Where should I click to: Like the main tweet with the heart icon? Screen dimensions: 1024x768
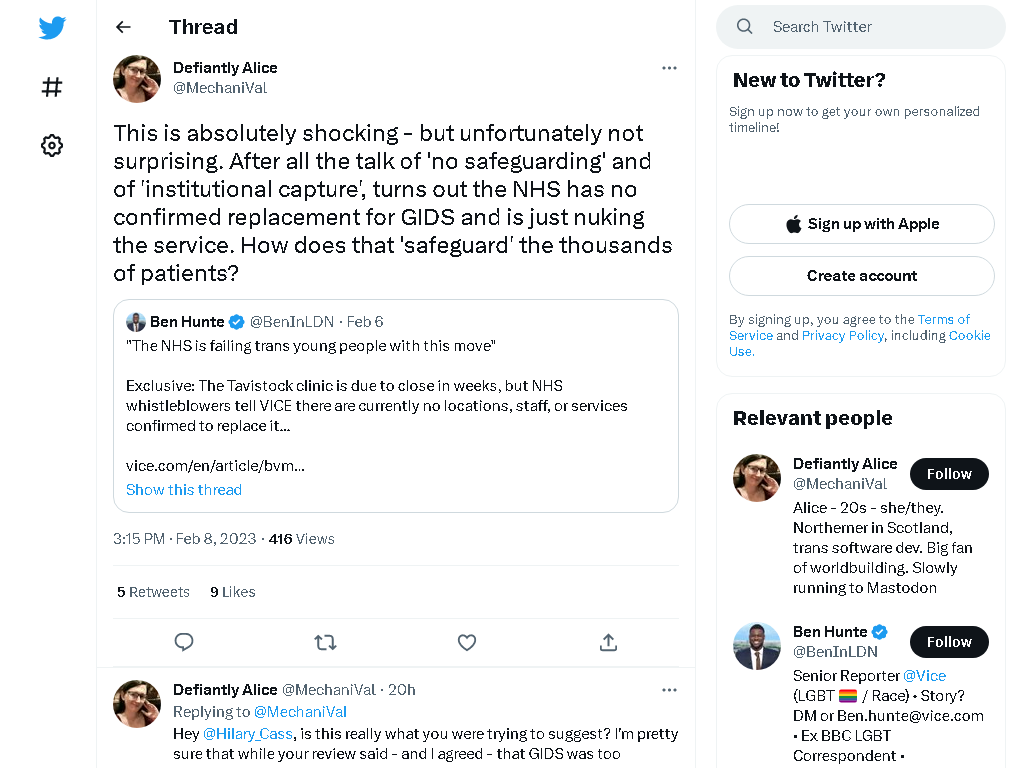coord(467,643)
